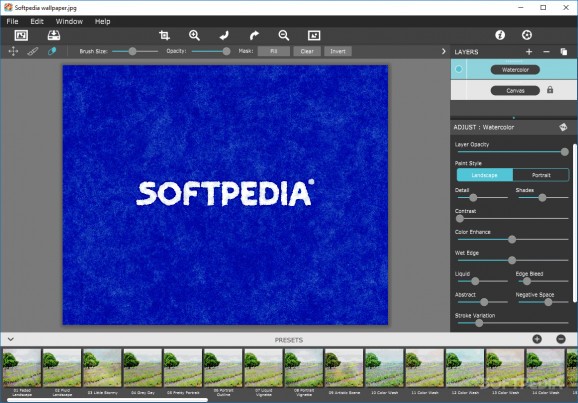The height and width of the screenshot is (403, 578).
Task: Select the mask brush tool
Action: (x=33, y=51)
